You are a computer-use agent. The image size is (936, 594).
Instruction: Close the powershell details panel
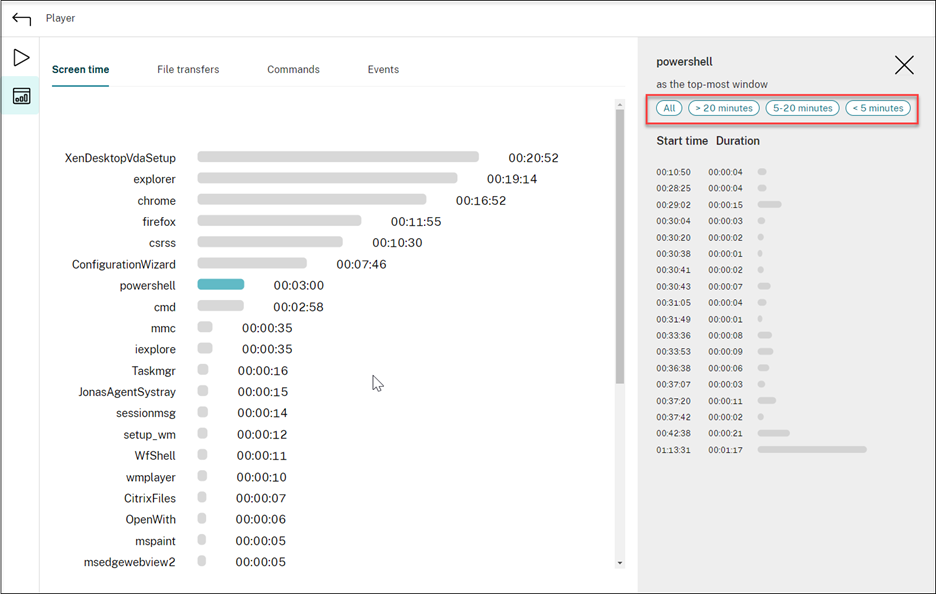pyautogui.click(x=904, y=66)
